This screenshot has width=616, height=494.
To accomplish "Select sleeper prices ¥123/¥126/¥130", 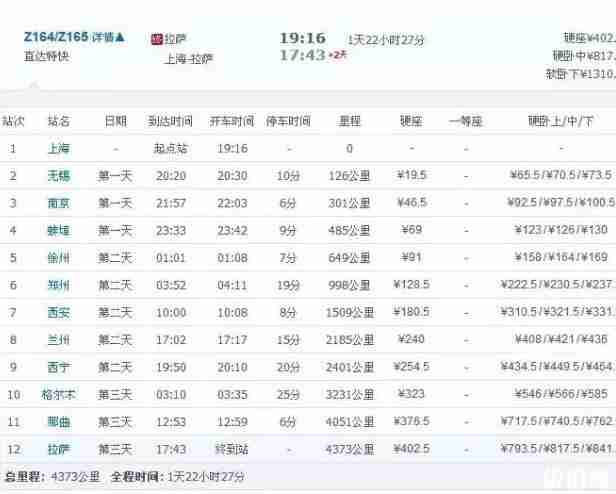I will (x=561, y=230).
